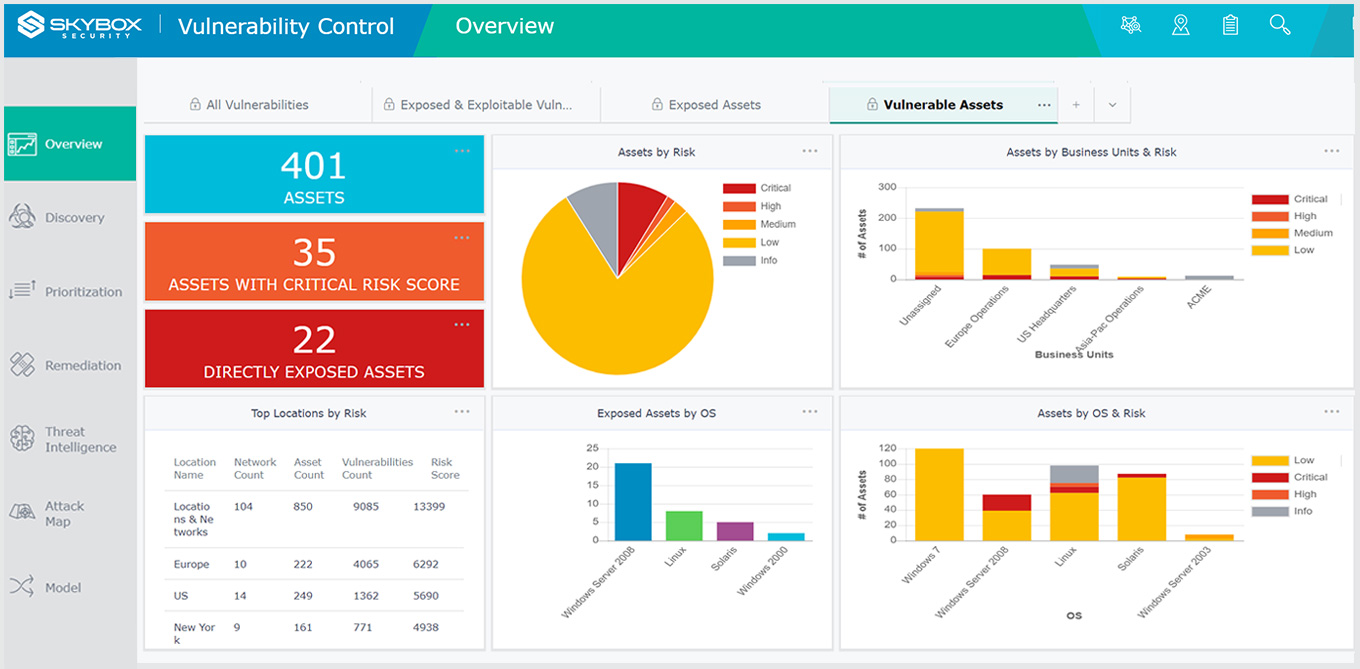Click the network analysis icon in header
The width and height of the screenshot is (1360, 669).
point(1131,26)
